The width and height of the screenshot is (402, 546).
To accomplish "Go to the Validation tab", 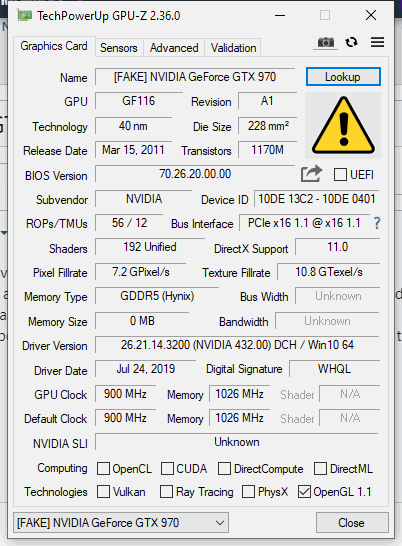I will [x=233, y=48].
